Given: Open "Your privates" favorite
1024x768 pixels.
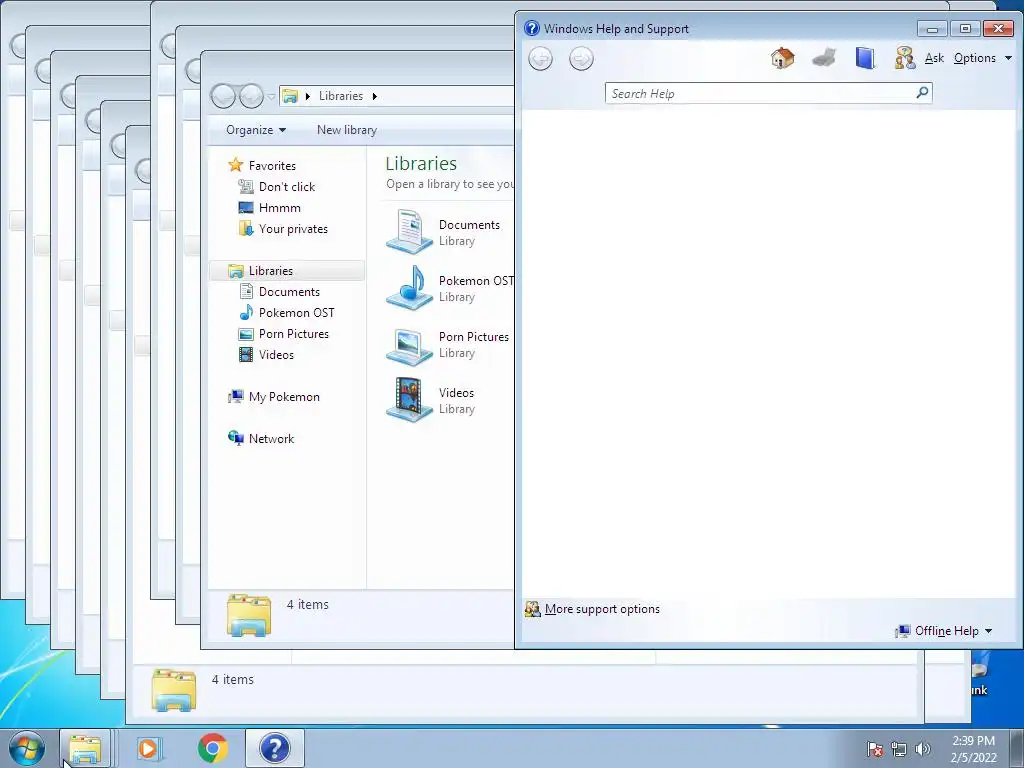Looking at the screenshot, I should coord(293,229).
